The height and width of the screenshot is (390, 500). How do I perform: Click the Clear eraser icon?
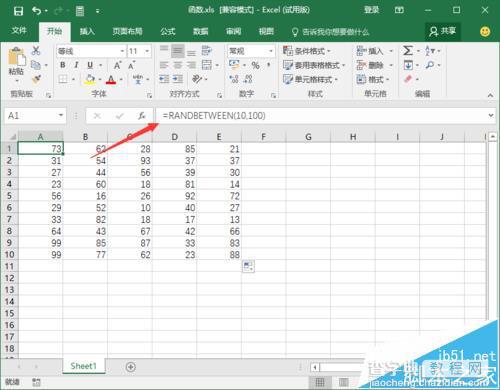[x=408, y=79]
